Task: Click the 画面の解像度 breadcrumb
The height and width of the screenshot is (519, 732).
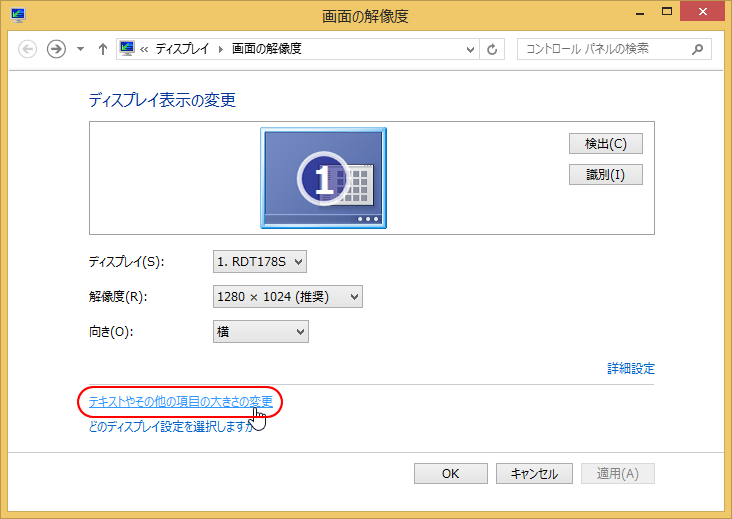Action: [267, 49]
